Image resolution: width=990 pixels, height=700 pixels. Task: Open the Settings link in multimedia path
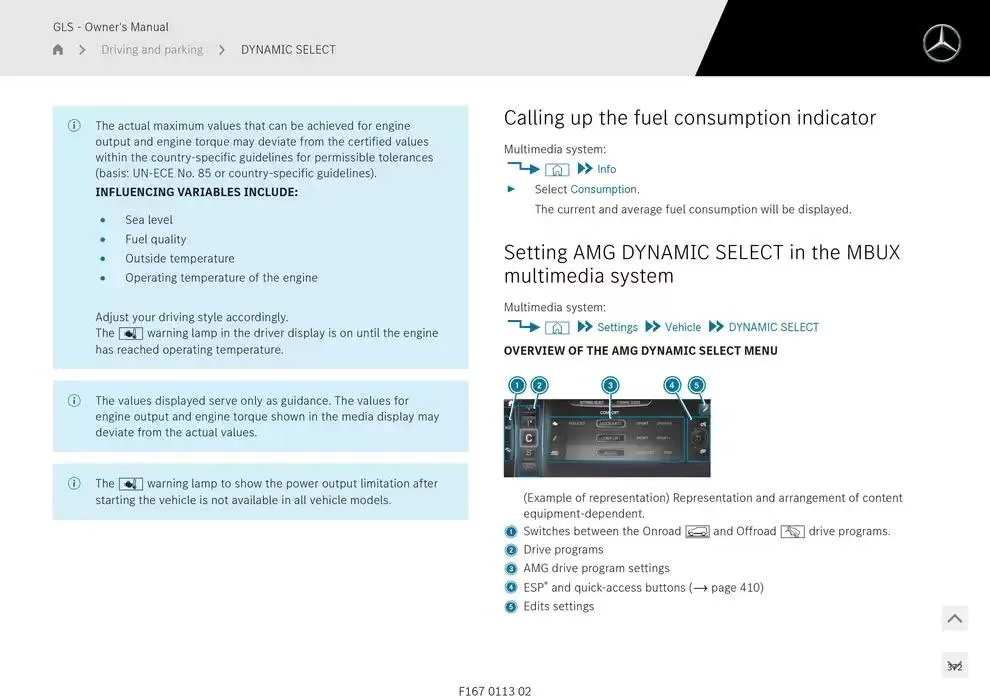click(x=617, y=327)
